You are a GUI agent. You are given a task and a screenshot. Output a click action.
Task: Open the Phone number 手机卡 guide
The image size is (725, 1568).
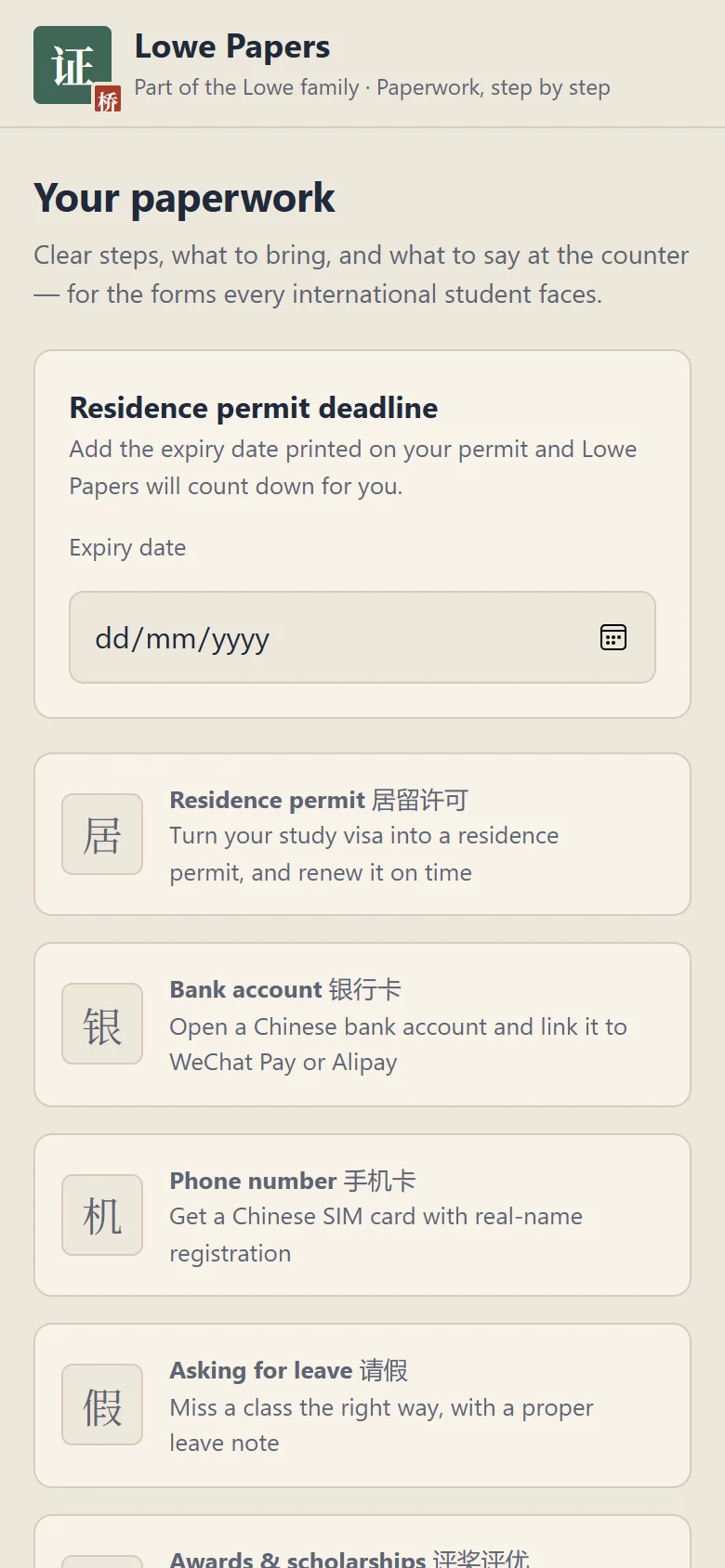pos(362,1215)
